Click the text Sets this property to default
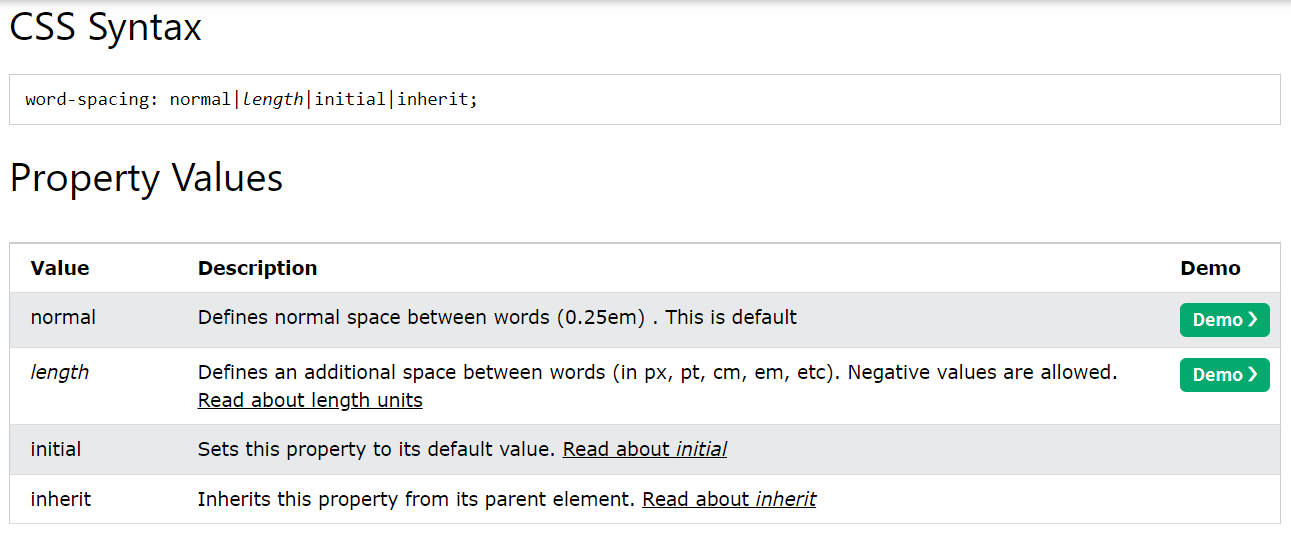This screenshot has width=1291, height=537. [376, 449]
